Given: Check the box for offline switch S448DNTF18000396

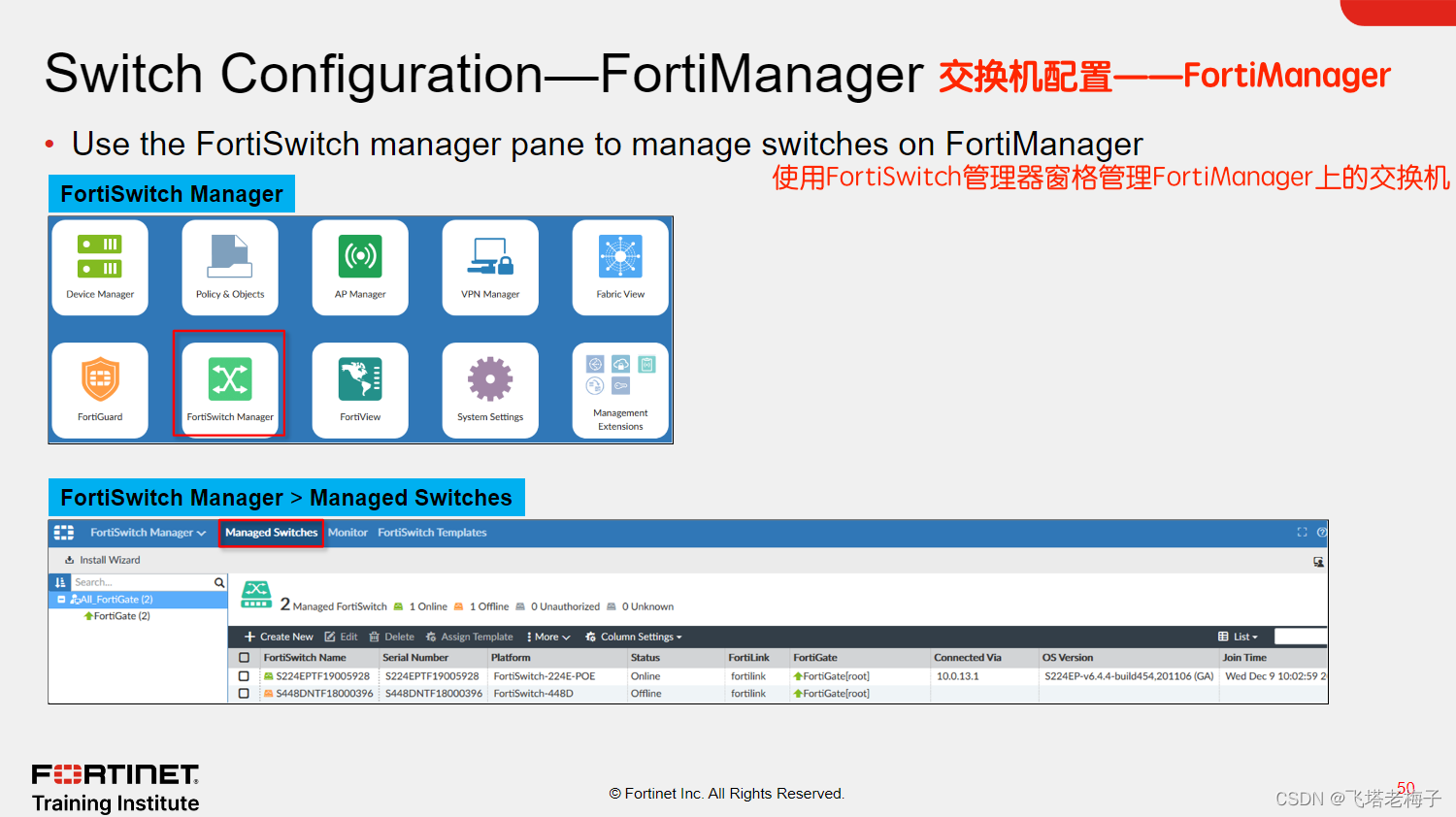Looking at the screenshot, I should click(245, 693).
